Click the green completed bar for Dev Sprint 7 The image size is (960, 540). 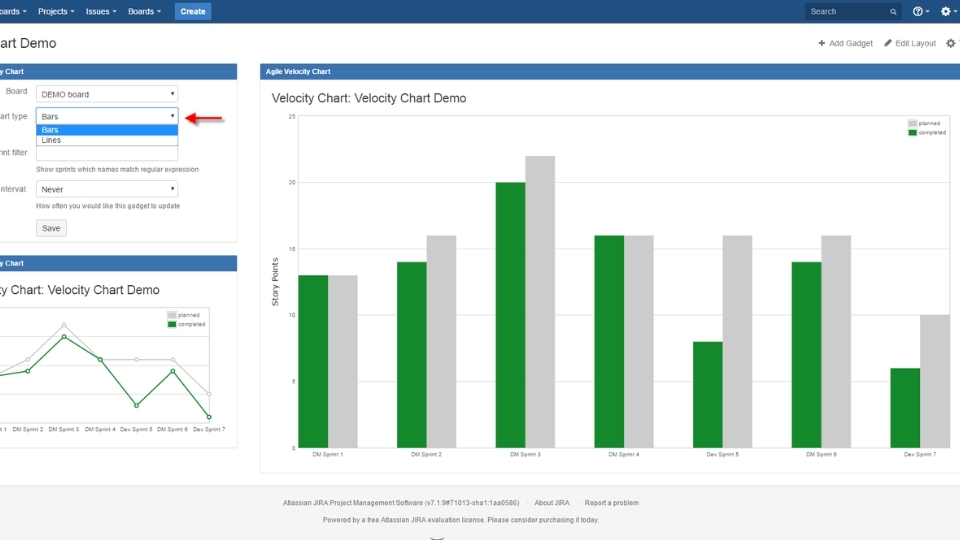[905, 408]
